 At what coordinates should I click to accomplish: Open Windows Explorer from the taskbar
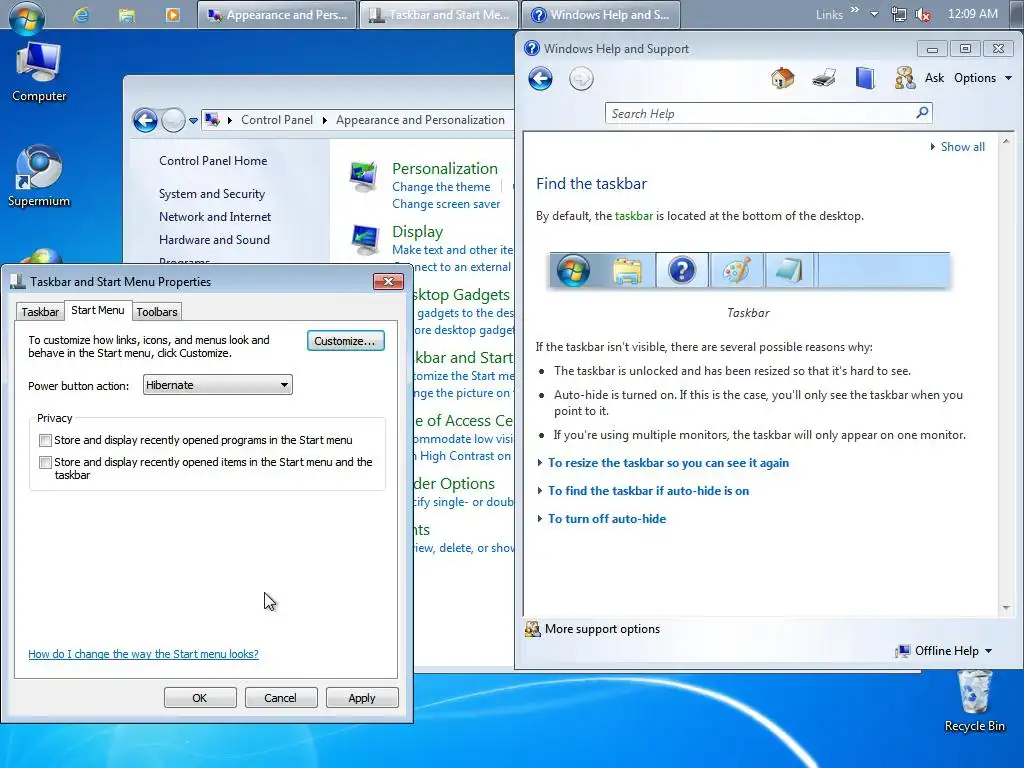pos(127,15)
